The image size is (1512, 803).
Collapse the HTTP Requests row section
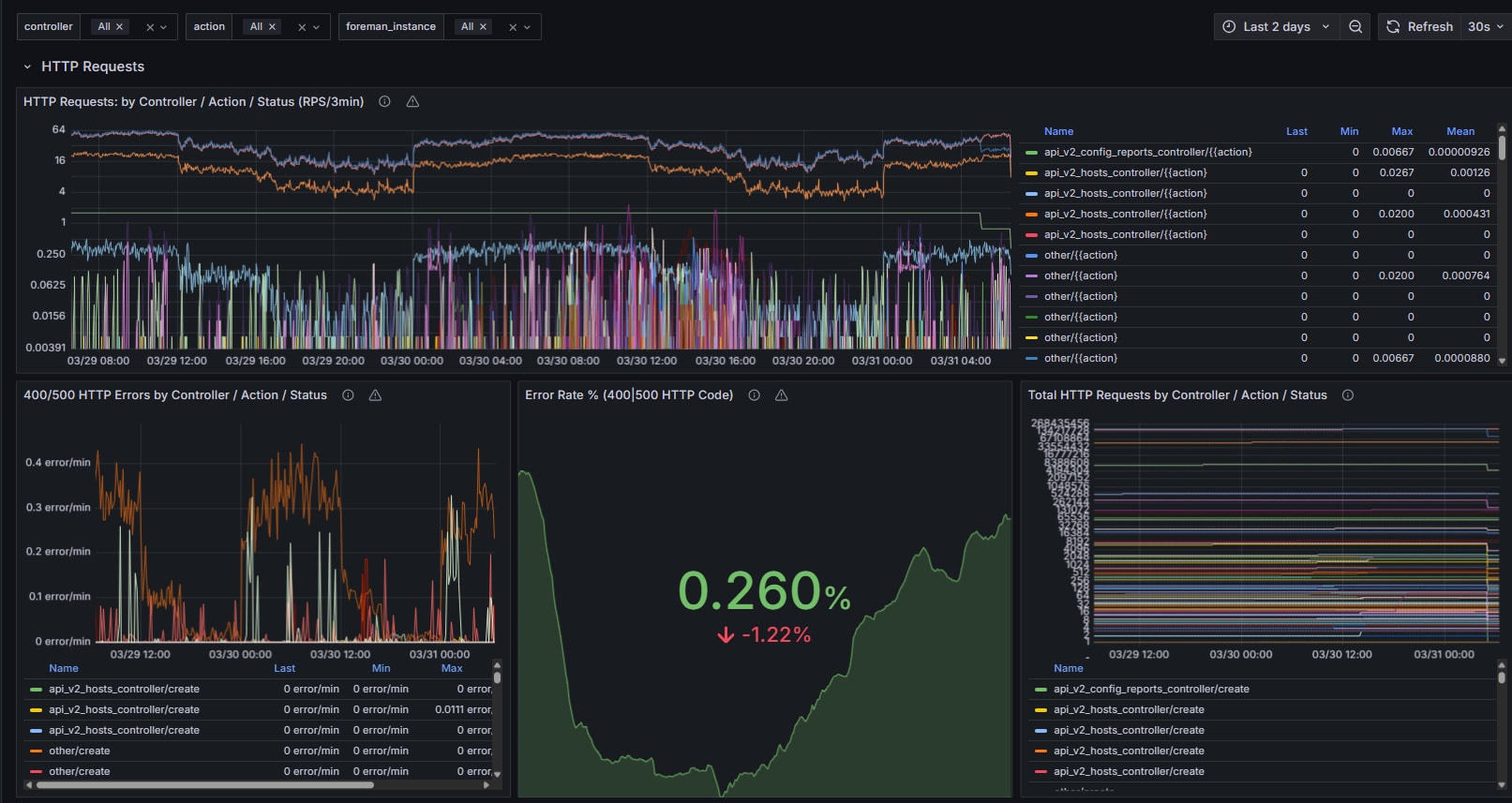coord(27,67)
